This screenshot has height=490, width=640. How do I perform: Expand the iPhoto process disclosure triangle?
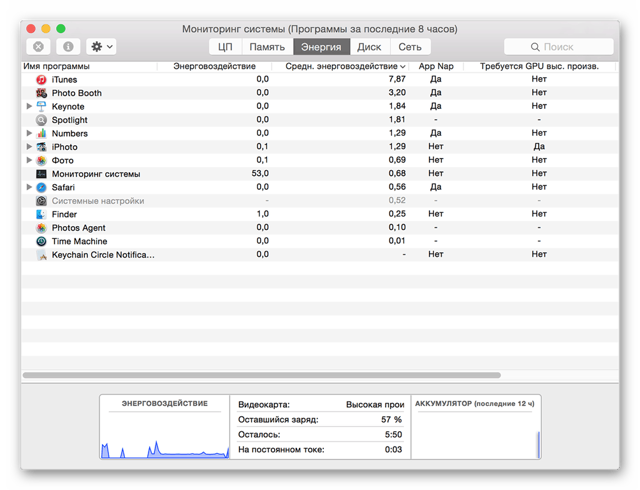point(29,147)
